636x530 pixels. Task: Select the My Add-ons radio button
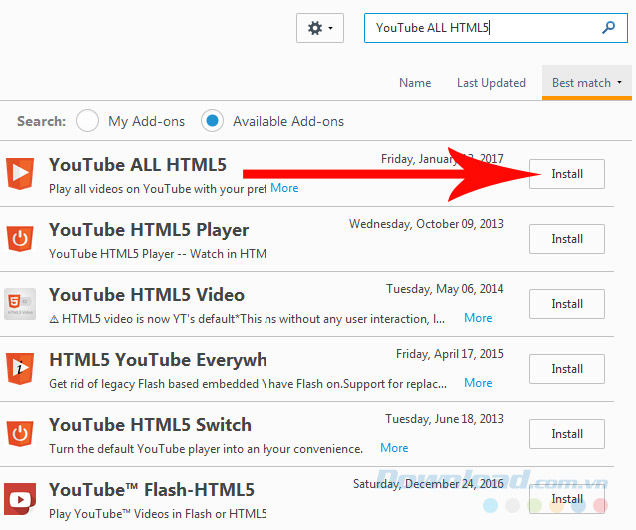point(88,121)
